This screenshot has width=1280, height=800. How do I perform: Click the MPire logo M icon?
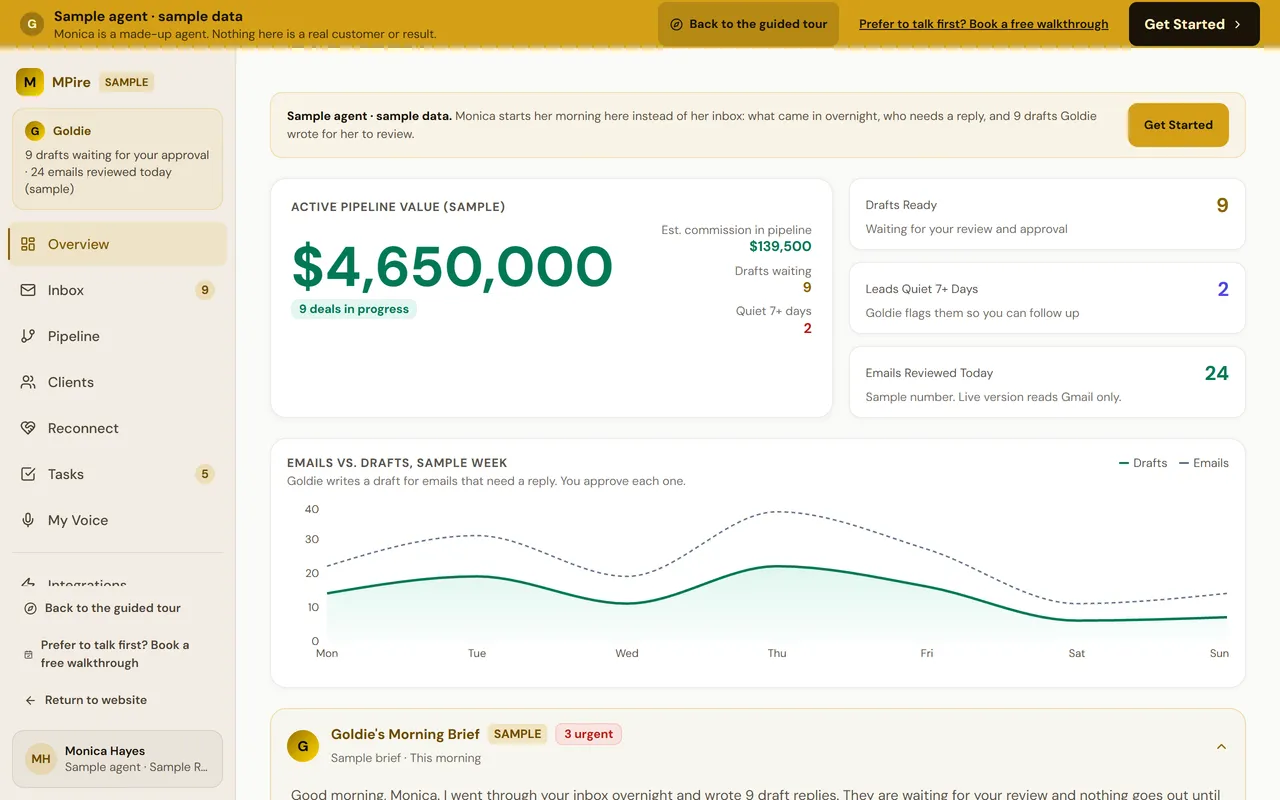[x=30, y=82]
